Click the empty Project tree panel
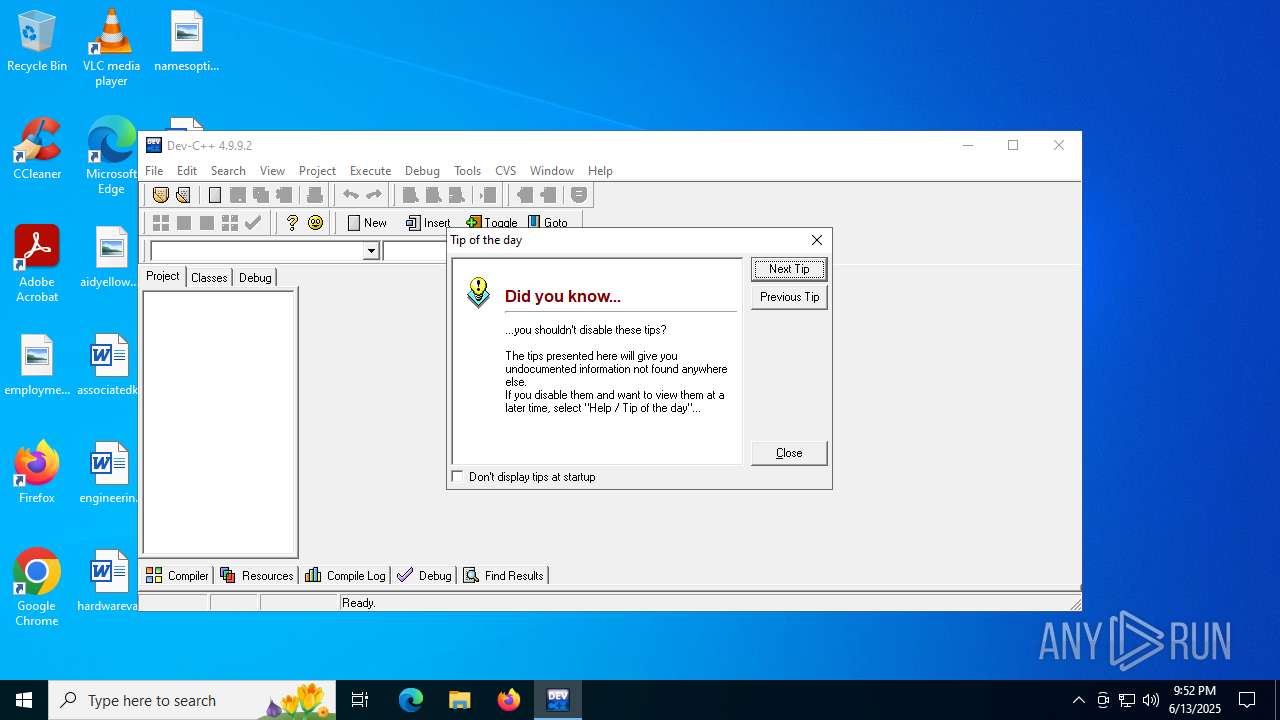The width and height of the screenshot is (1280, 720). click(x=219, y=422)
